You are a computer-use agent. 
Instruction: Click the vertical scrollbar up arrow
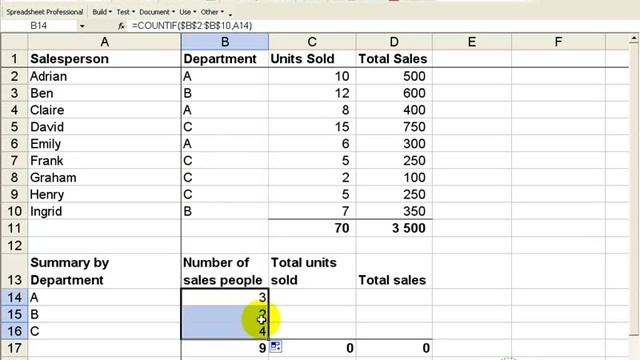pos(634,39)
